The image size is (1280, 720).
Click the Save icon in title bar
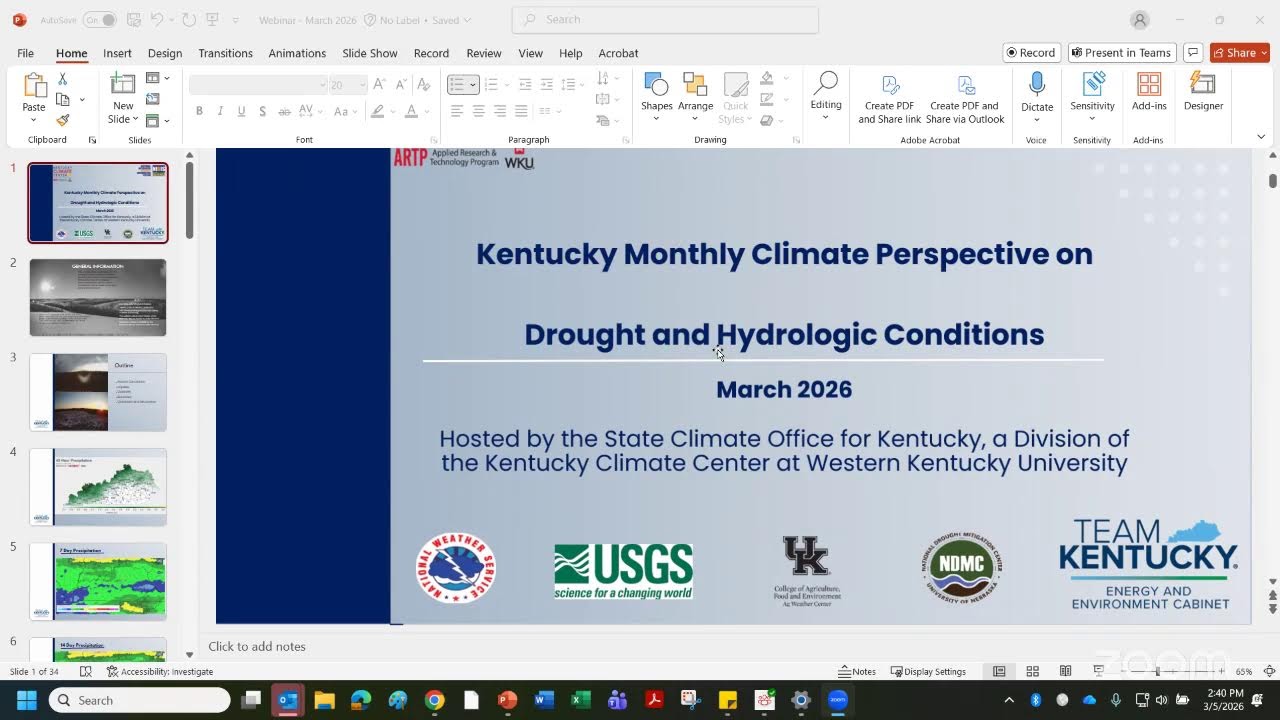[x=134, y=20]
